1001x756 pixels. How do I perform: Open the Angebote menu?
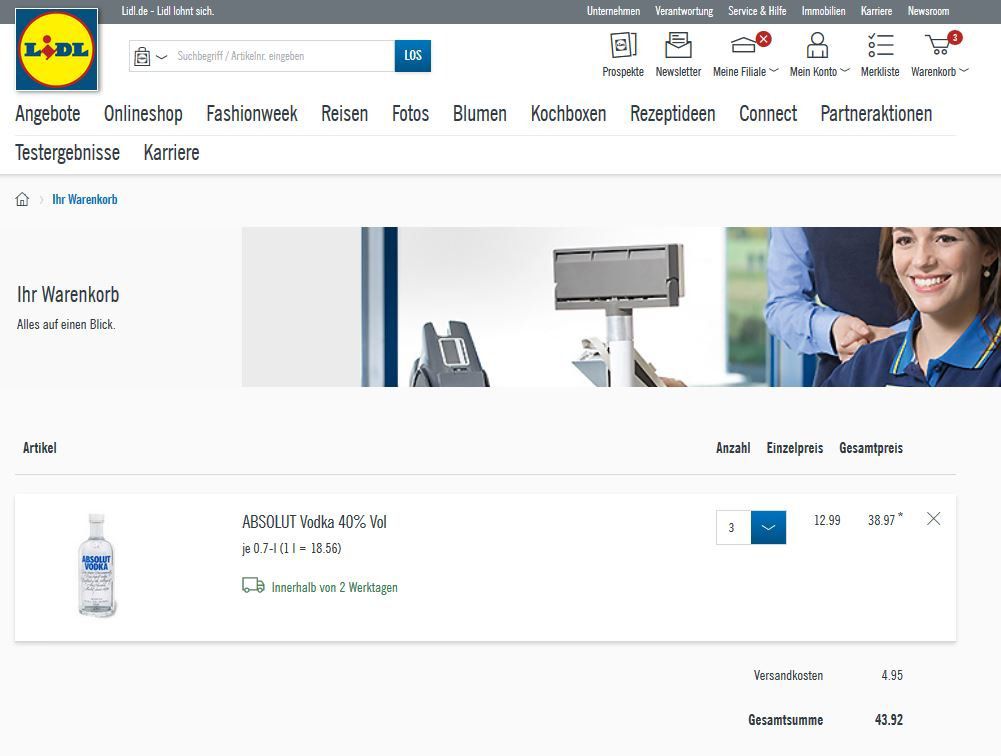48,114
